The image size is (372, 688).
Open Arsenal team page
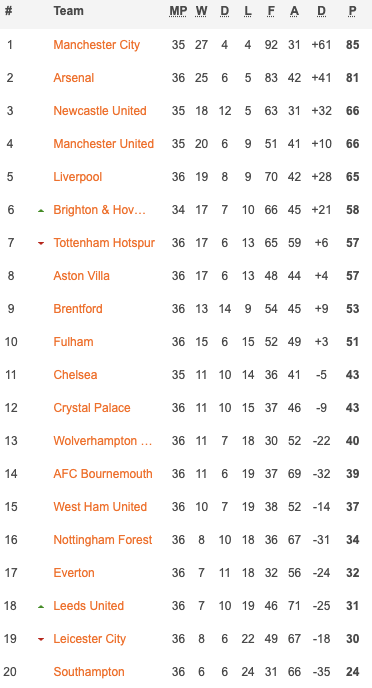pyautogui.click(x=74, y=78)
